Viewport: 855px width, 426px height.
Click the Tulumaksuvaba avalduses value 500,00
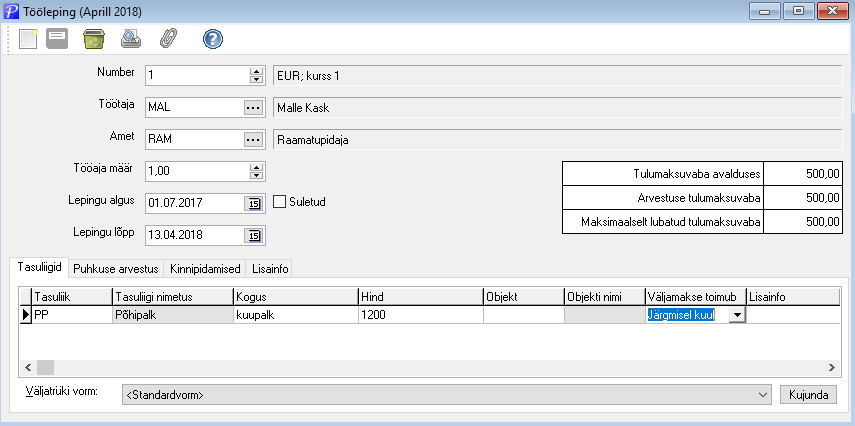[803, 174]
